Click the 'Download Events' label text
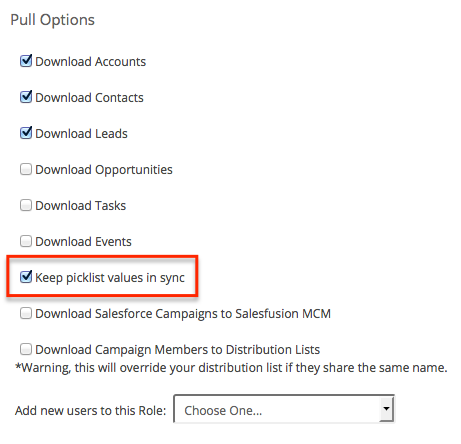The image size is (461, 444). tap(83, 242)
